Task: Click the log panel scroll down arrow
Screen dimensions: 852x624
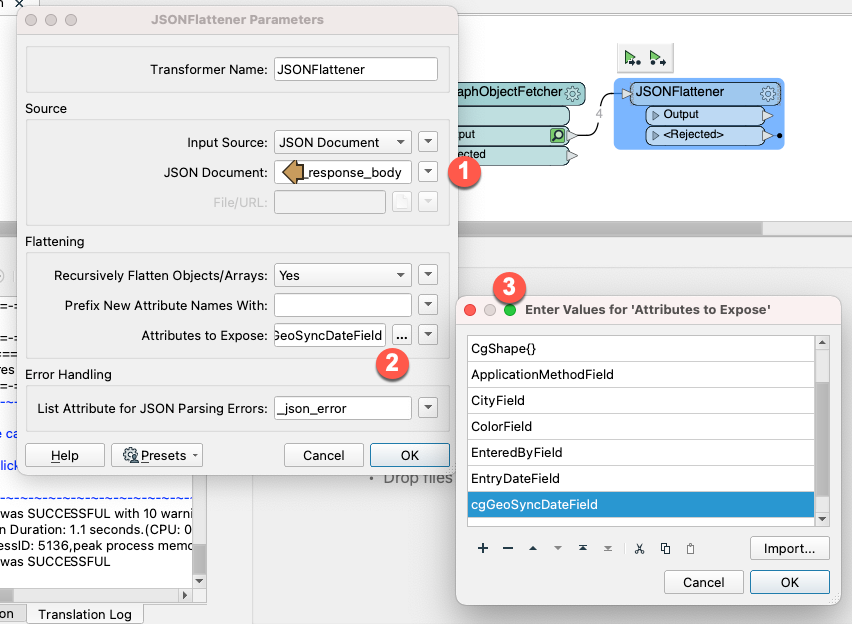Action: click(x=199, y=581)
